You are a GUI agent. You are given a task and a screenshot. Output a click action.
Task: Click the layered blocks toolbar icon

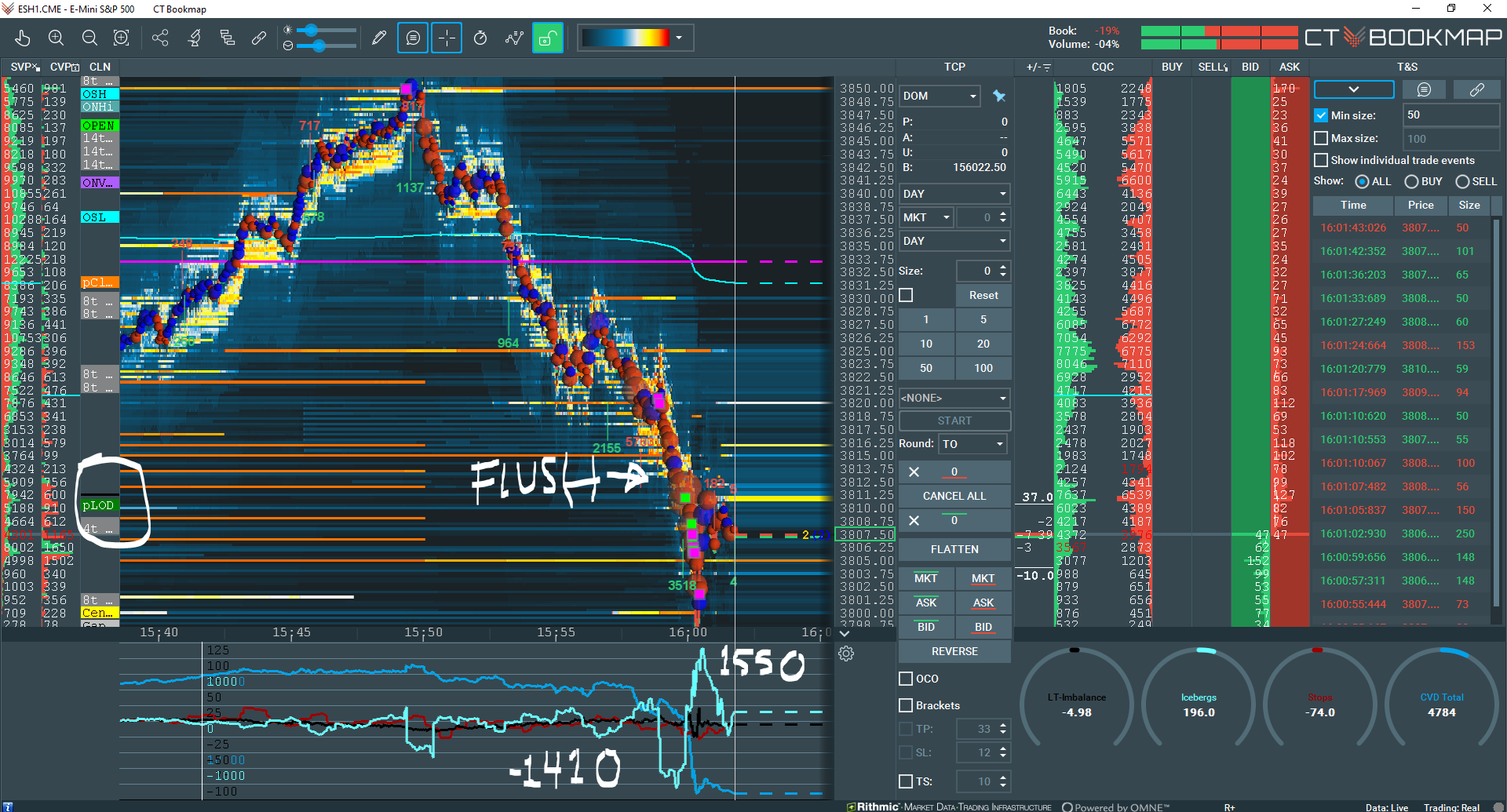(x=228, y=38)
